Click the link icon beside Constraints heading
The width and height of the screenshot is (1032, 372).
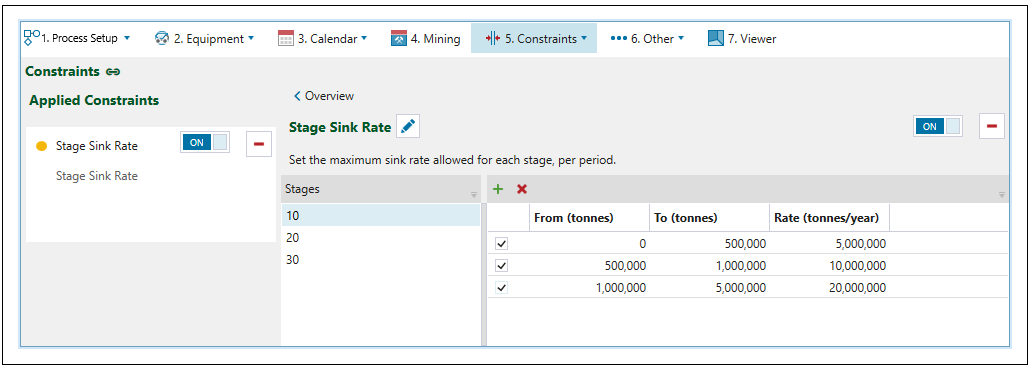click(113, 72)
